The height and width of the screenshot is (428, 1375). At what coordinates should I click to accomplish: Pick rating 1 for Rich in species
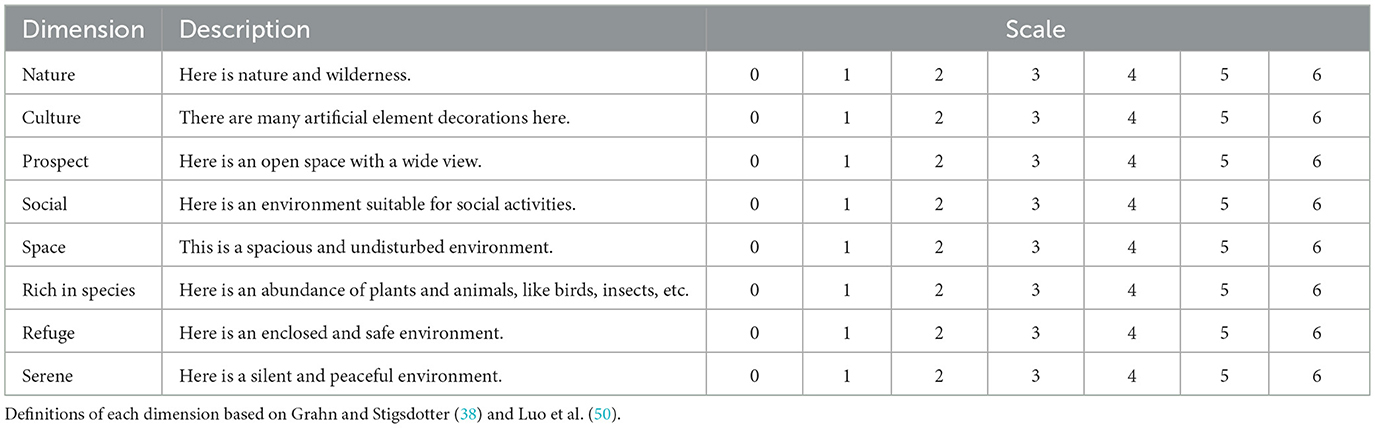(x=847, y=290)
